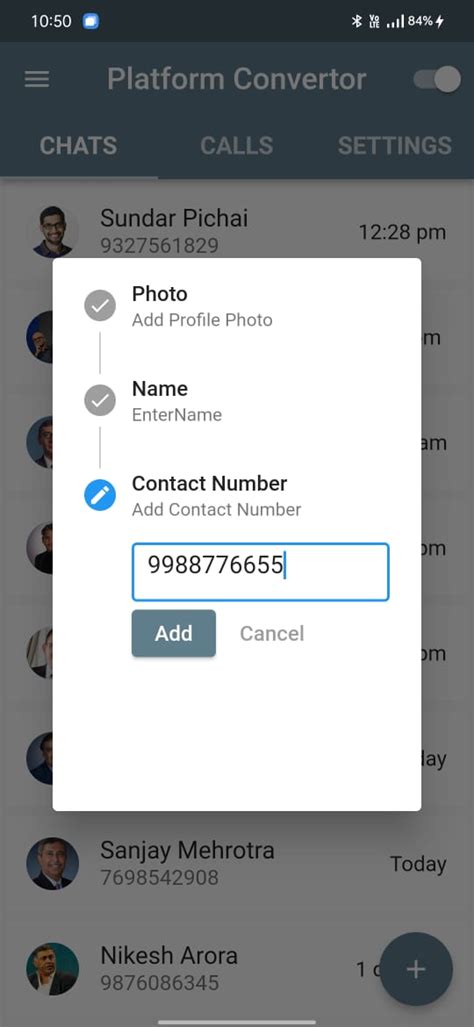Tap the Cancel button
This screenshot has height=1027, width=474.
[272, 633]
